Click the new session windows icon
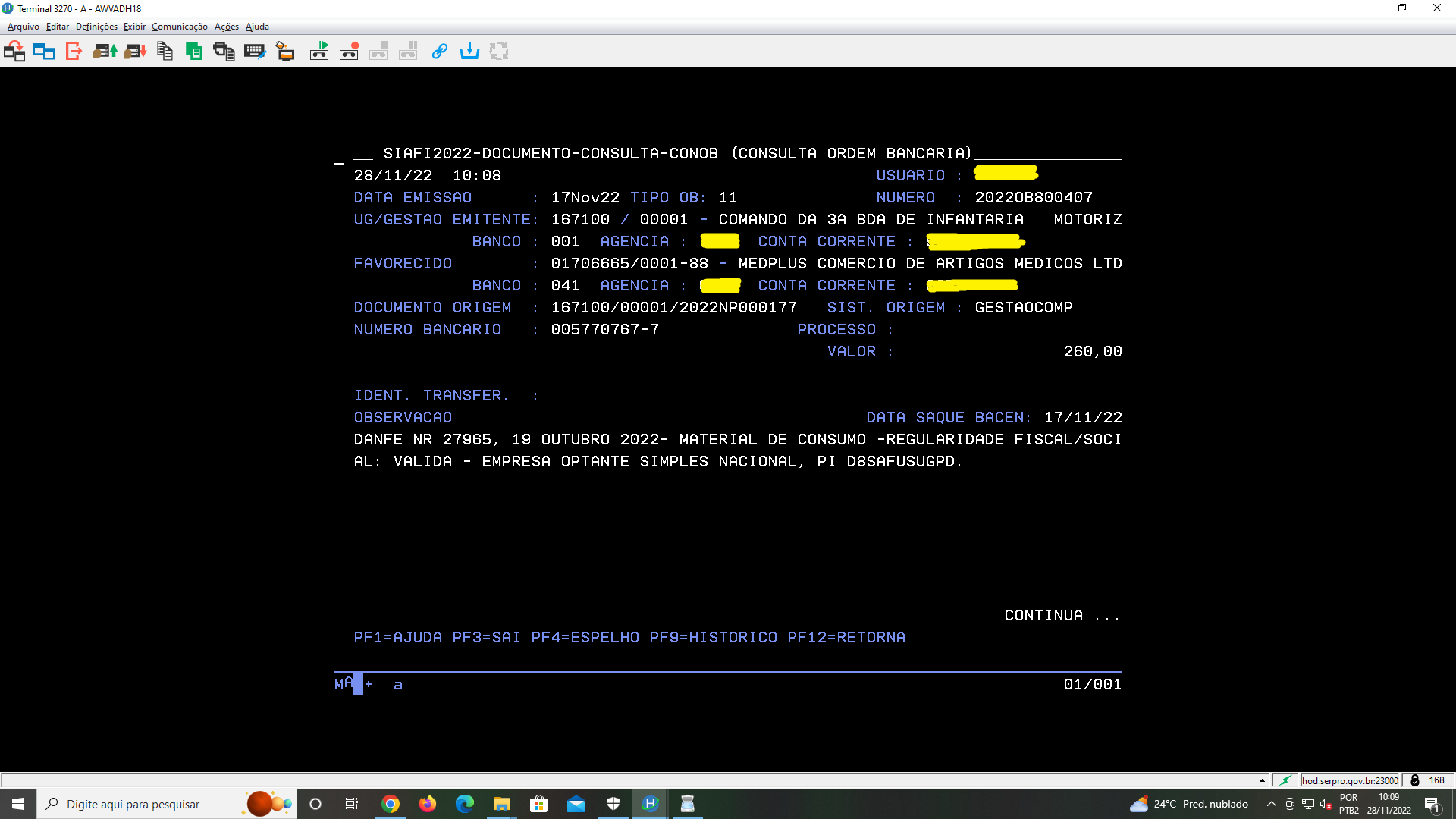The height and width of the screenshot is (819, 1456). tap(44, 52)
